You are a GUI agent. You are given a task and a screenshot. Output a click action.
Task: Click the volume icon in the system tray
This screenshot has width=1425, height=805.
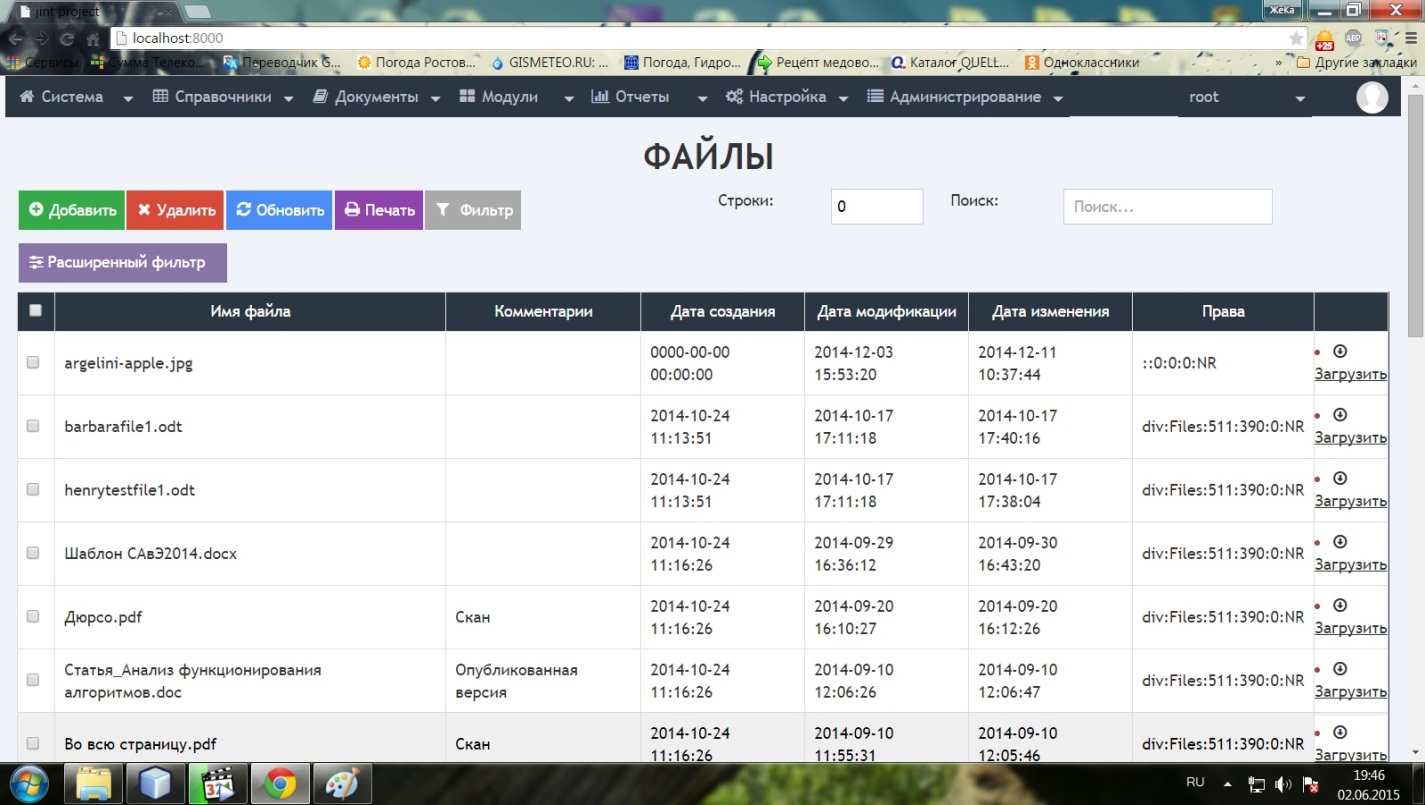(1283, 784)
